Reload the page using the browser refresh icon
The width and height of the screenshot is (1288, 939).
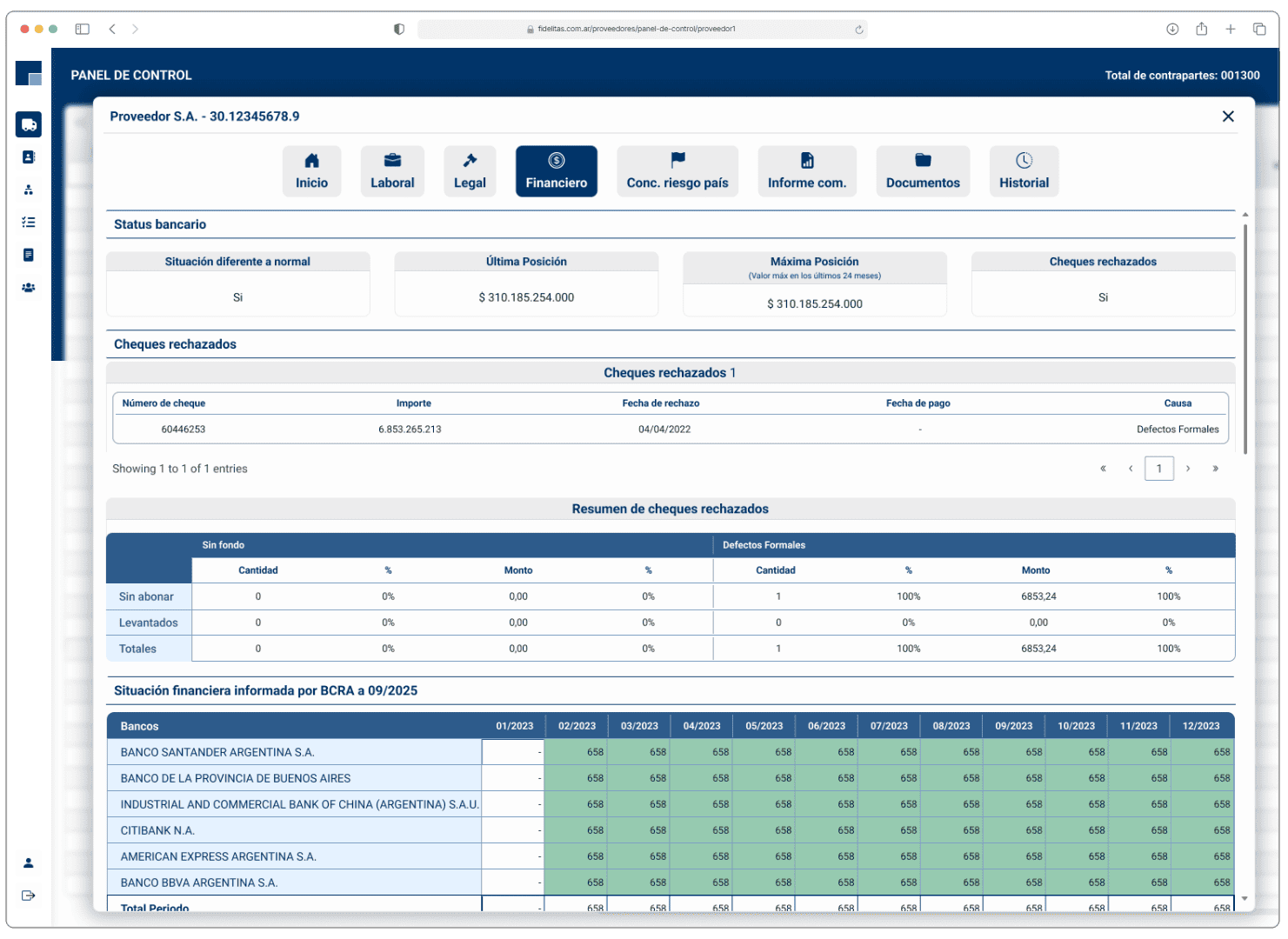(859, 30)
